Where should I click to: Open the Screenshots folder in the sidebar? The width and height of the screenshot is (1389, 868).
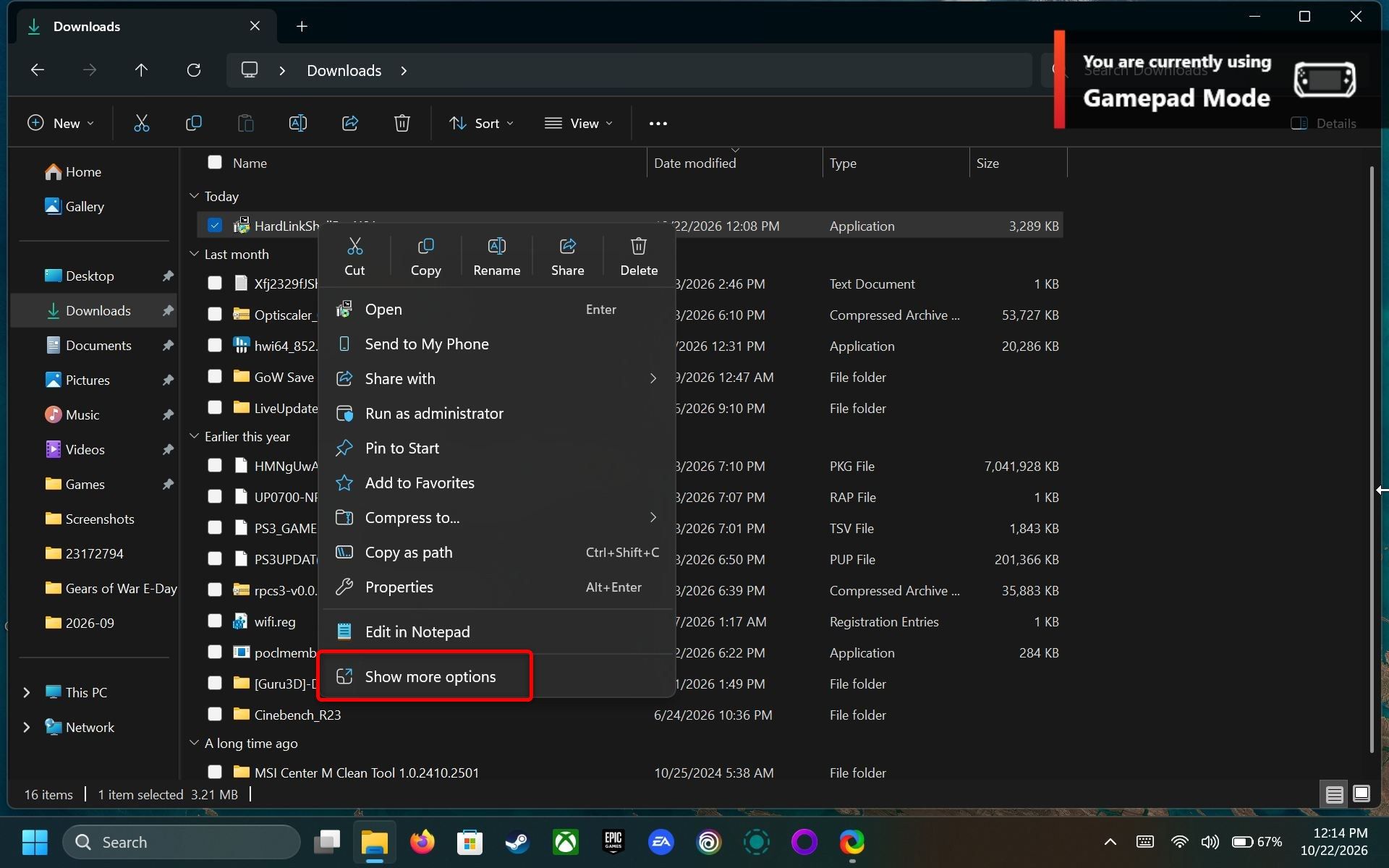point(95,519)
